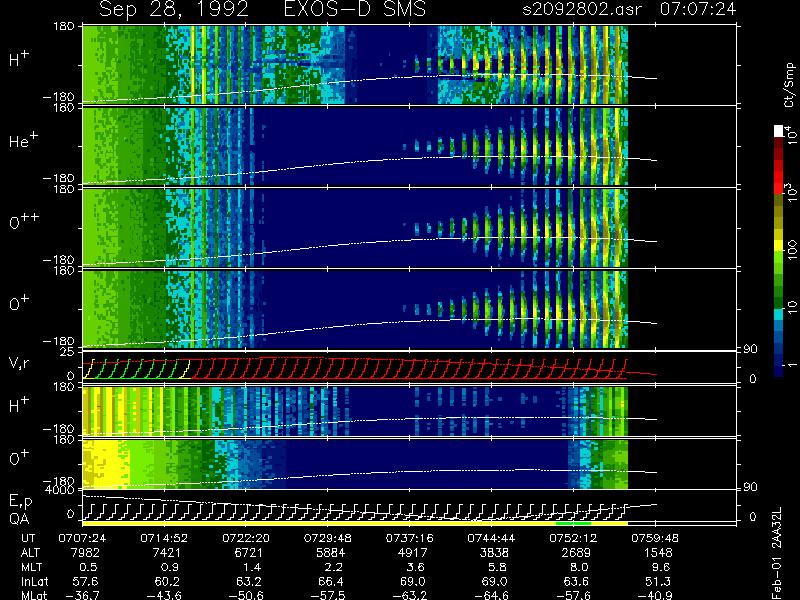Click MLat value '-50.6'
The width and height of the screenshot is (800, 600).
(246, 595)
